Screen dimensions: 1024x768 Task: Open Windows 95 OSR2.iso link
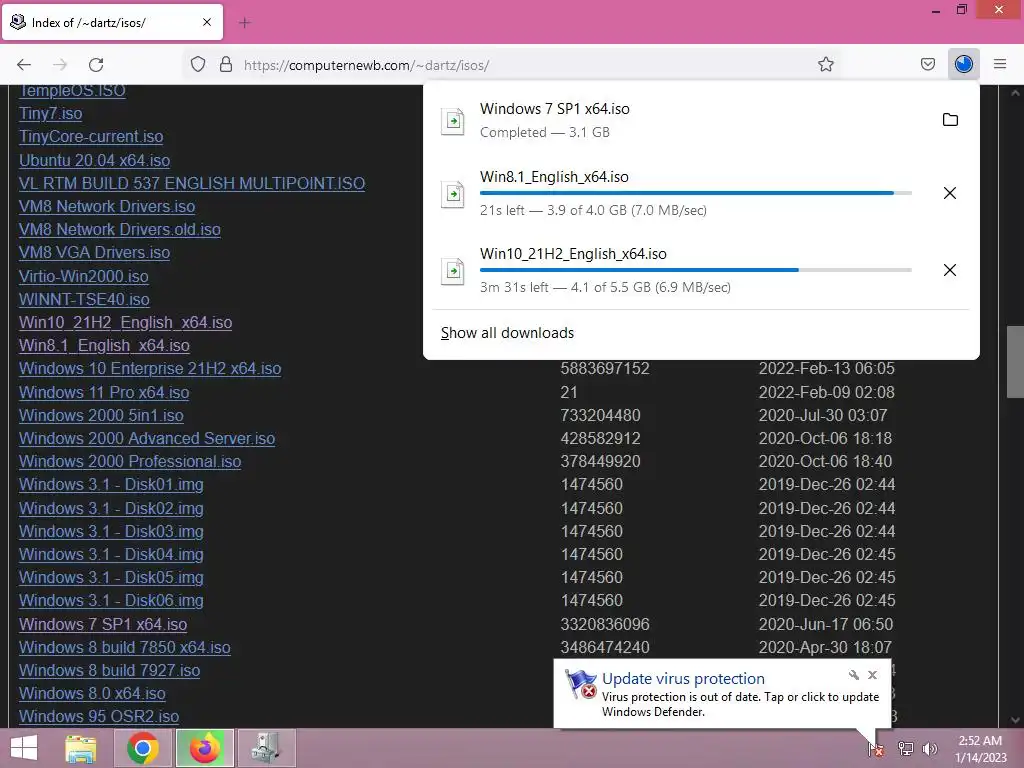coord(99,716)
